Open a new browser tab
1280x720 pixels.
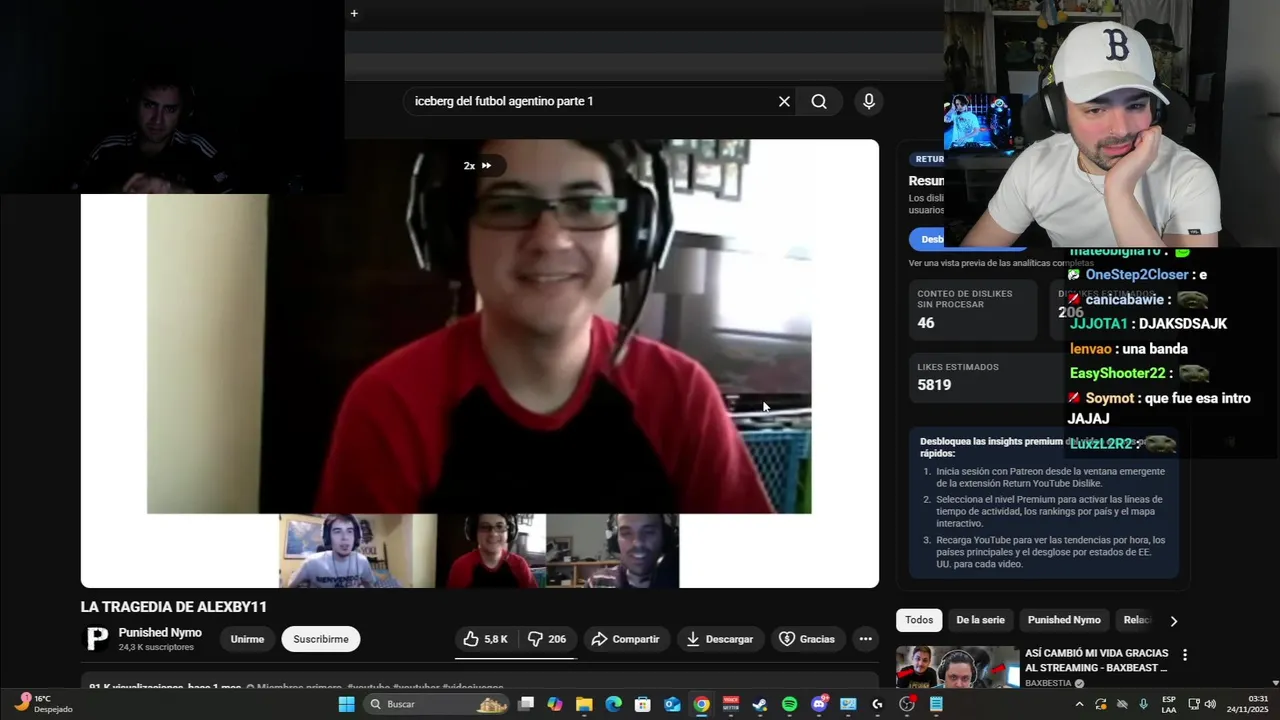coord(354,13)
